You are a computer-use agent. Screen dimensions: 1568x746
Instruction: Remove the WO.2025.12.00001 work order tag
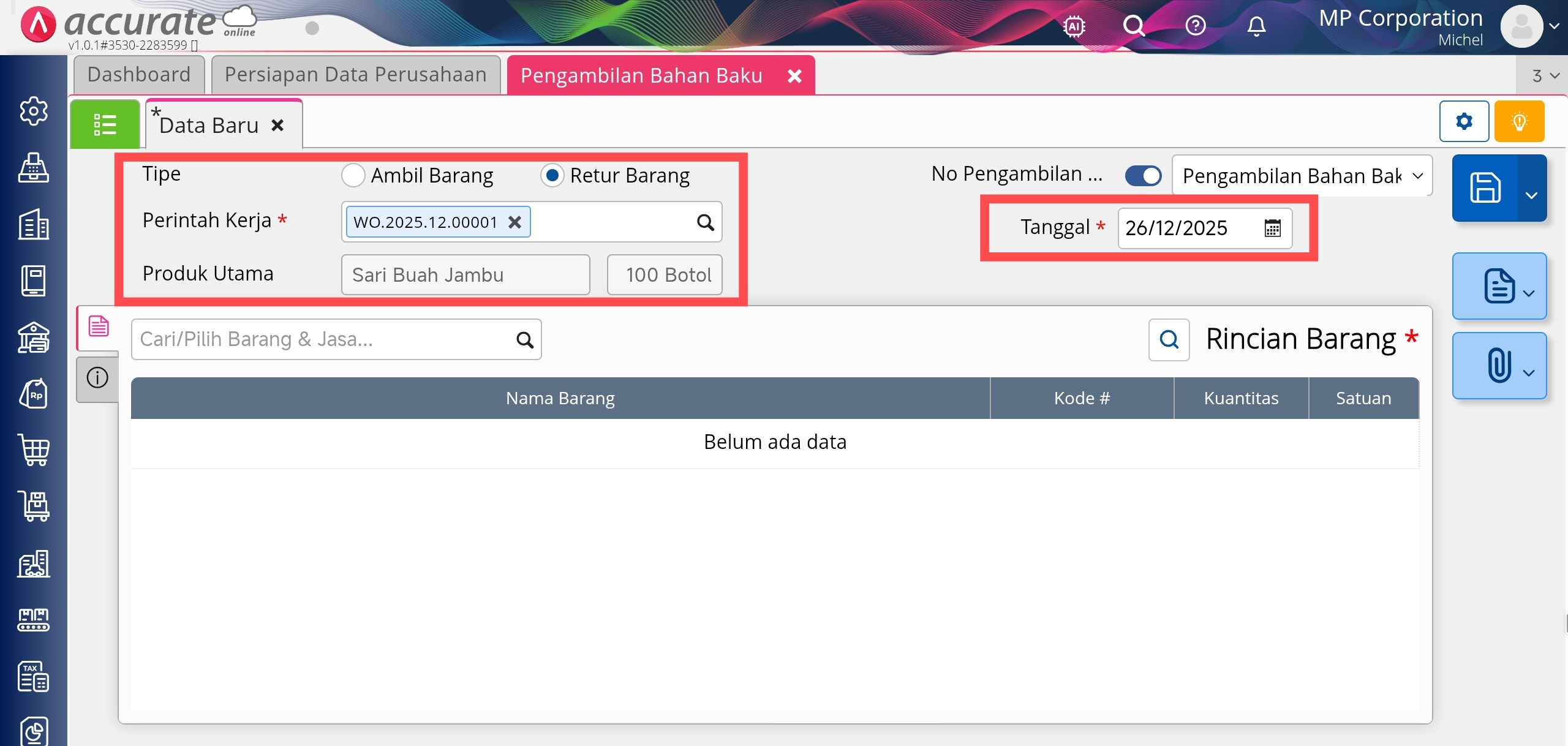click(515, 222)
